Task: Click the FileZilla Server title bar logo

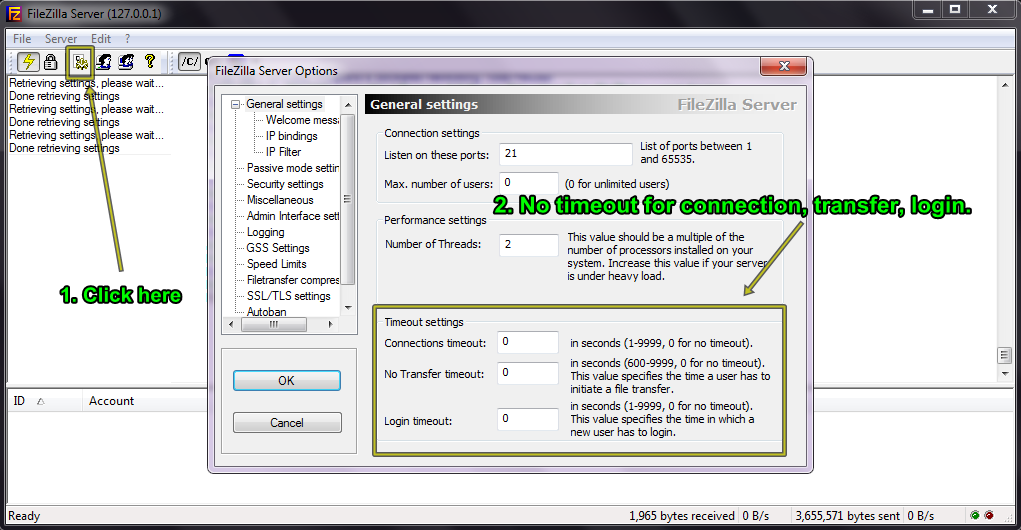Action: [13, 13]
